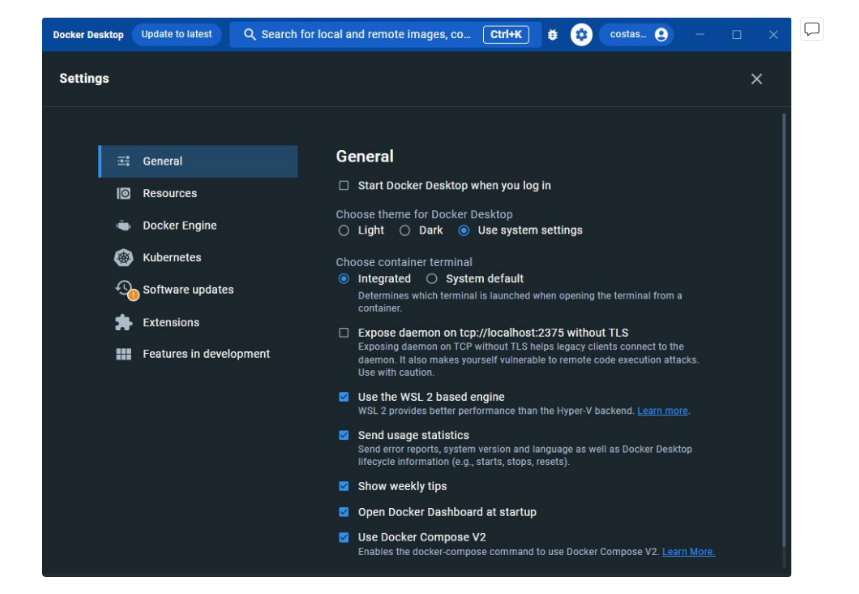This screenshot has height=594, width=859.
Task: Toggle Expose daemon on tcp://localhost:2375 checkbox
Action: (x=343, y=333)
